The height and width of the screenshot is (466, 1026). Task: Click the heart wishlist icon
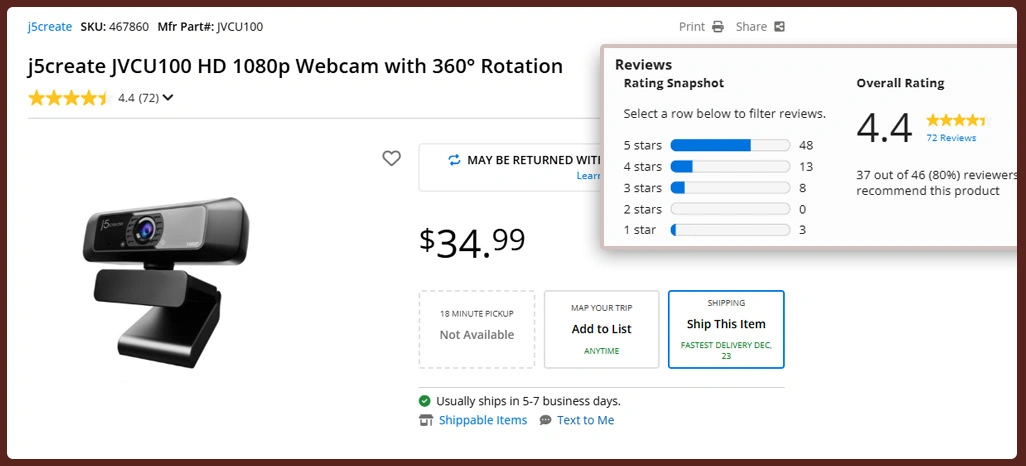391,158
